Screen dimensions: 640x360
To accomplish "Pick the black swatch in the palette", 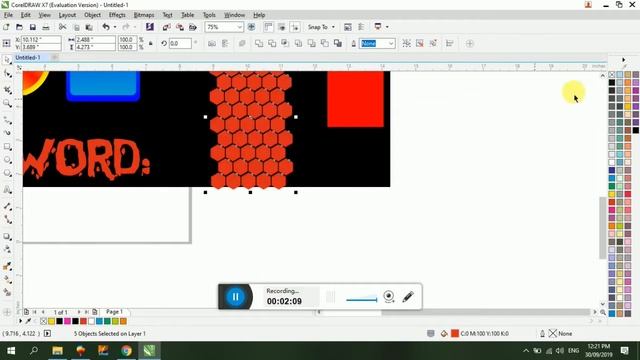I will coord(611,82).
